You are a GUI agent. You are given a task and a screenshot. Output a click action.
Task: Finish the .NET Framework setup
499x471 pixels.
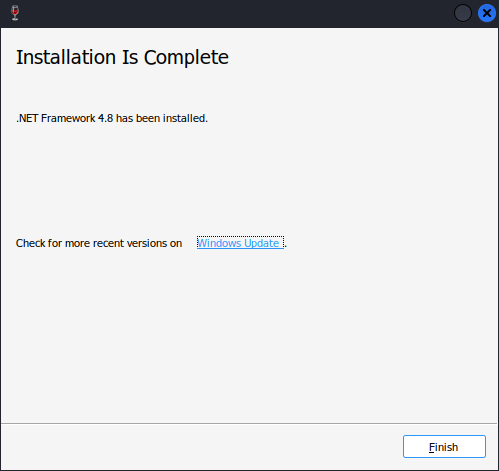click(444, 447)
